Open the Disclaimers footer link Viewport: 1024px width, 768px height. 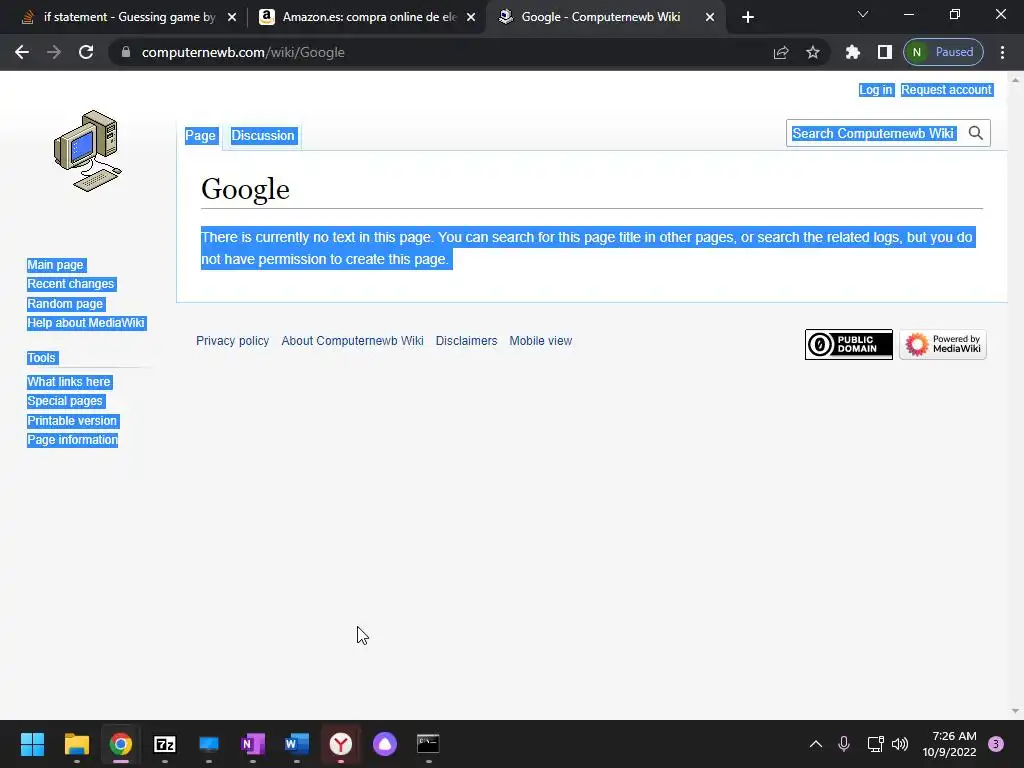point(466,341)
